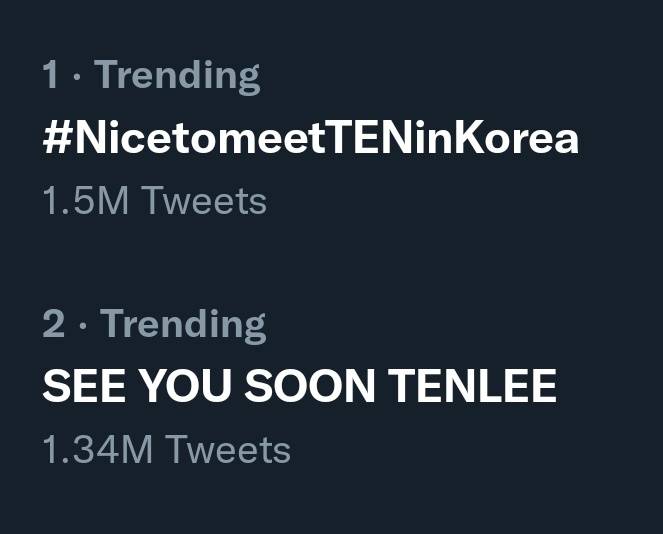Click the hash symbol of the top trend

point(55,138)
